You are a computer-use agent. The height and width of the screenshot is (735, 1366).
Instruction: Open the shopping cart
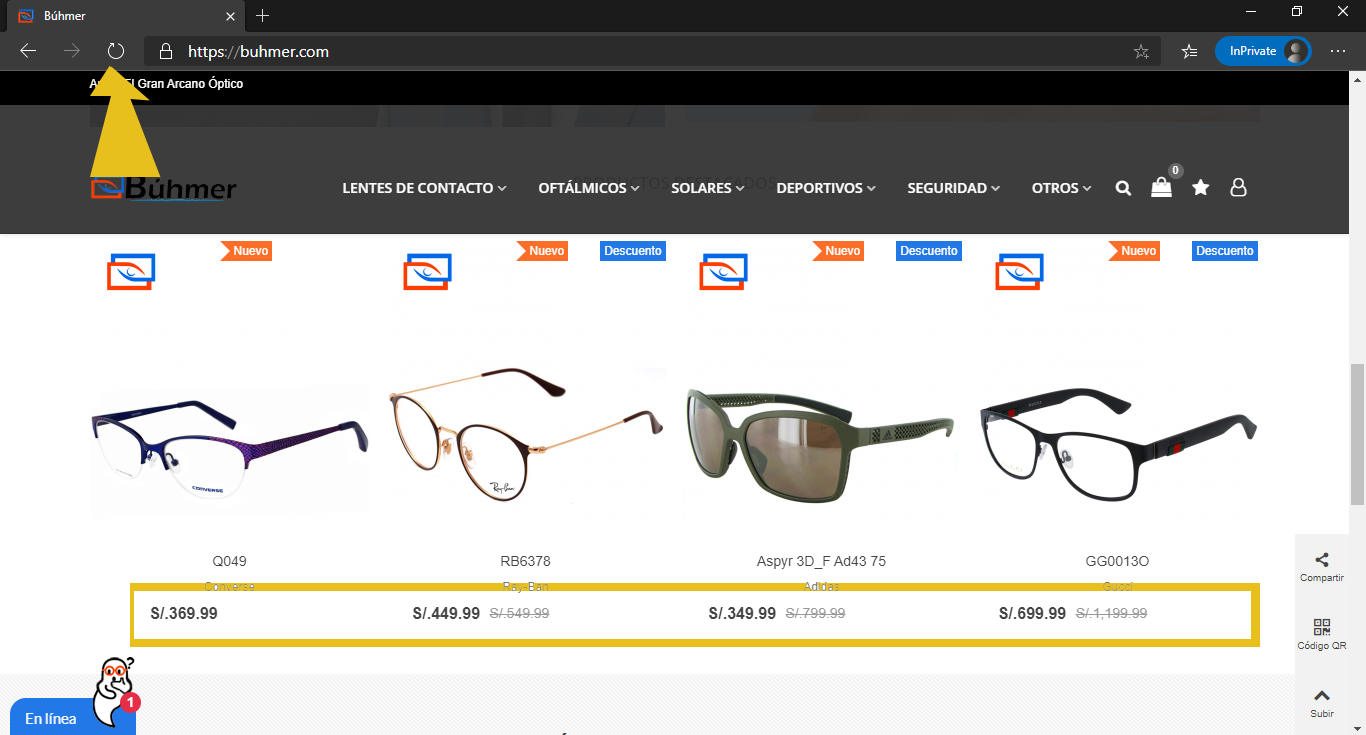pos(1162,186)
